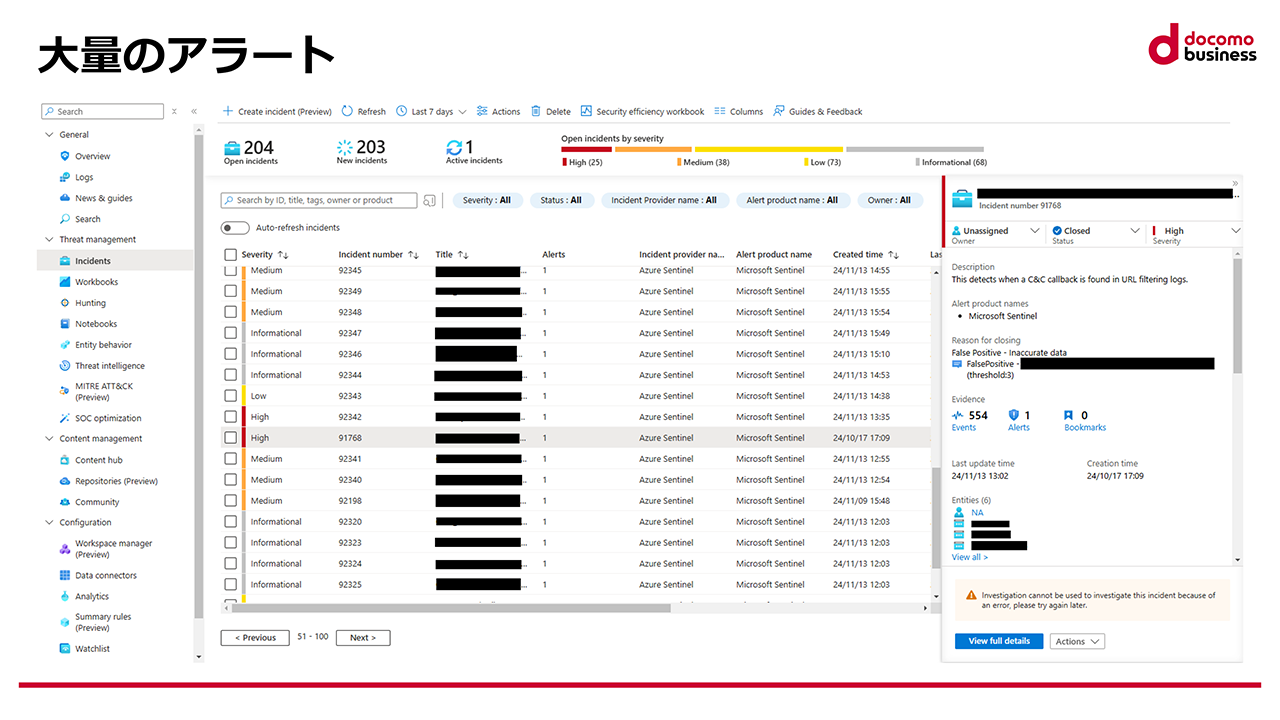
Task: Click the orange Medium (38) severity bar
Action: click(x=653, y=150)
